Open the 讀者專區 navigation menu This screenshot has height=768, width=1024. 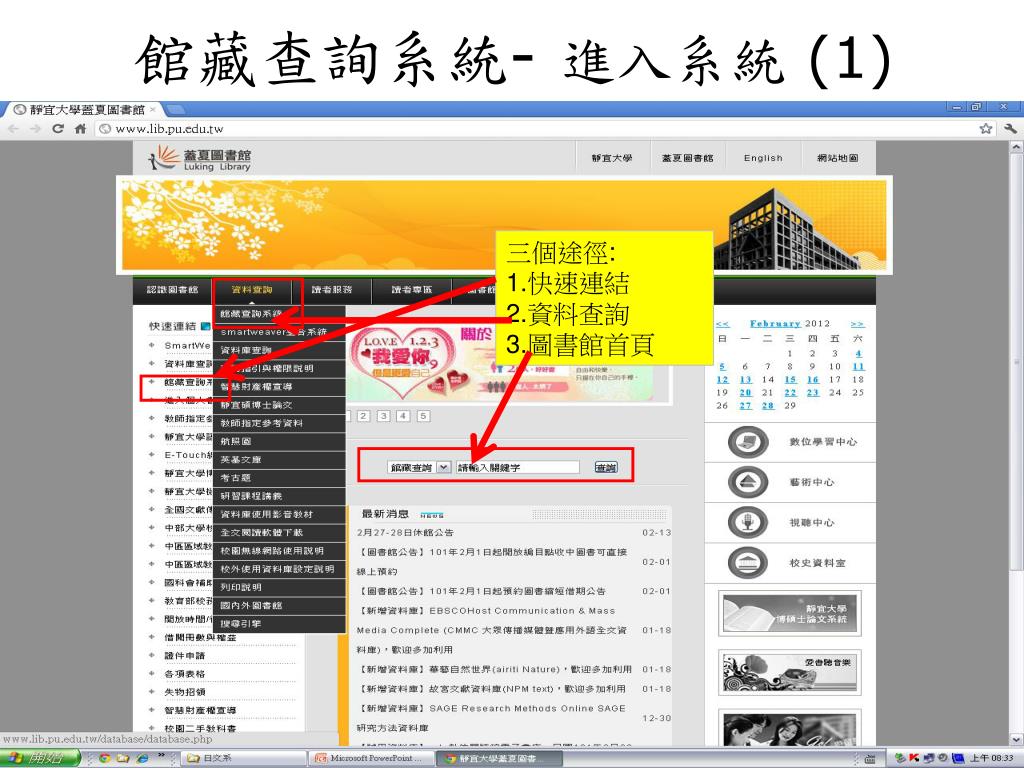pos(411,290)
